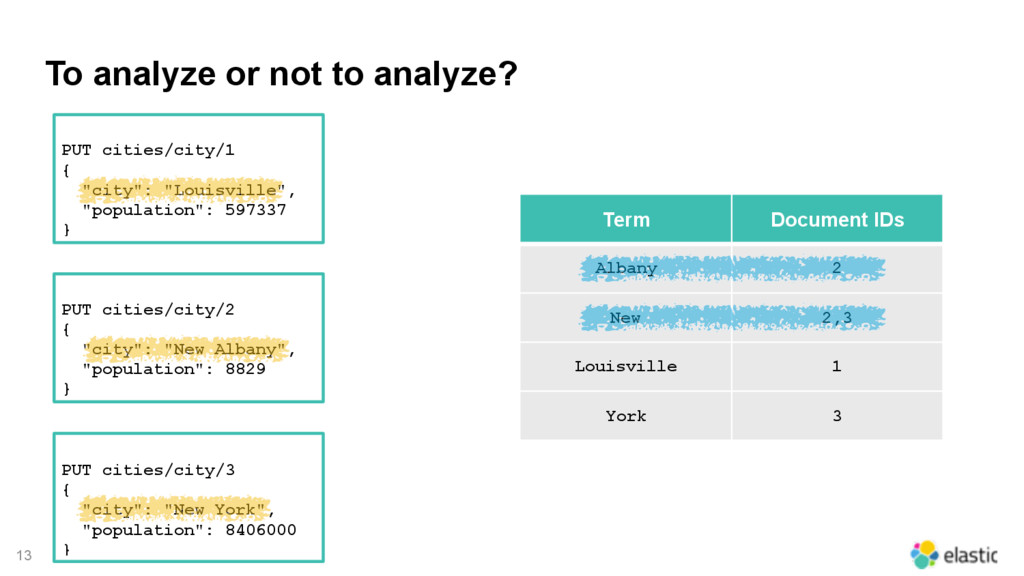The image size is (1024, 576).
Task: Click highlighted city New Albany text
Action: tap(185, 349)
